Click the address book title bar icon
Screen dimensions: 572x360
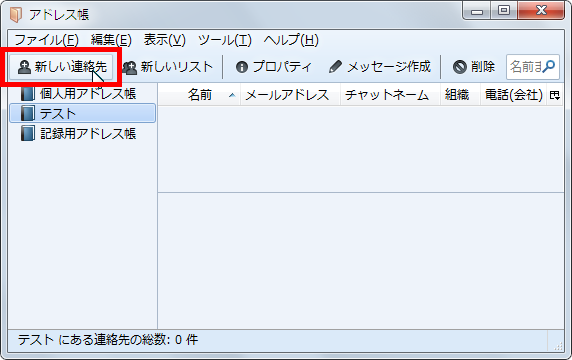click(x=16, y=15)
